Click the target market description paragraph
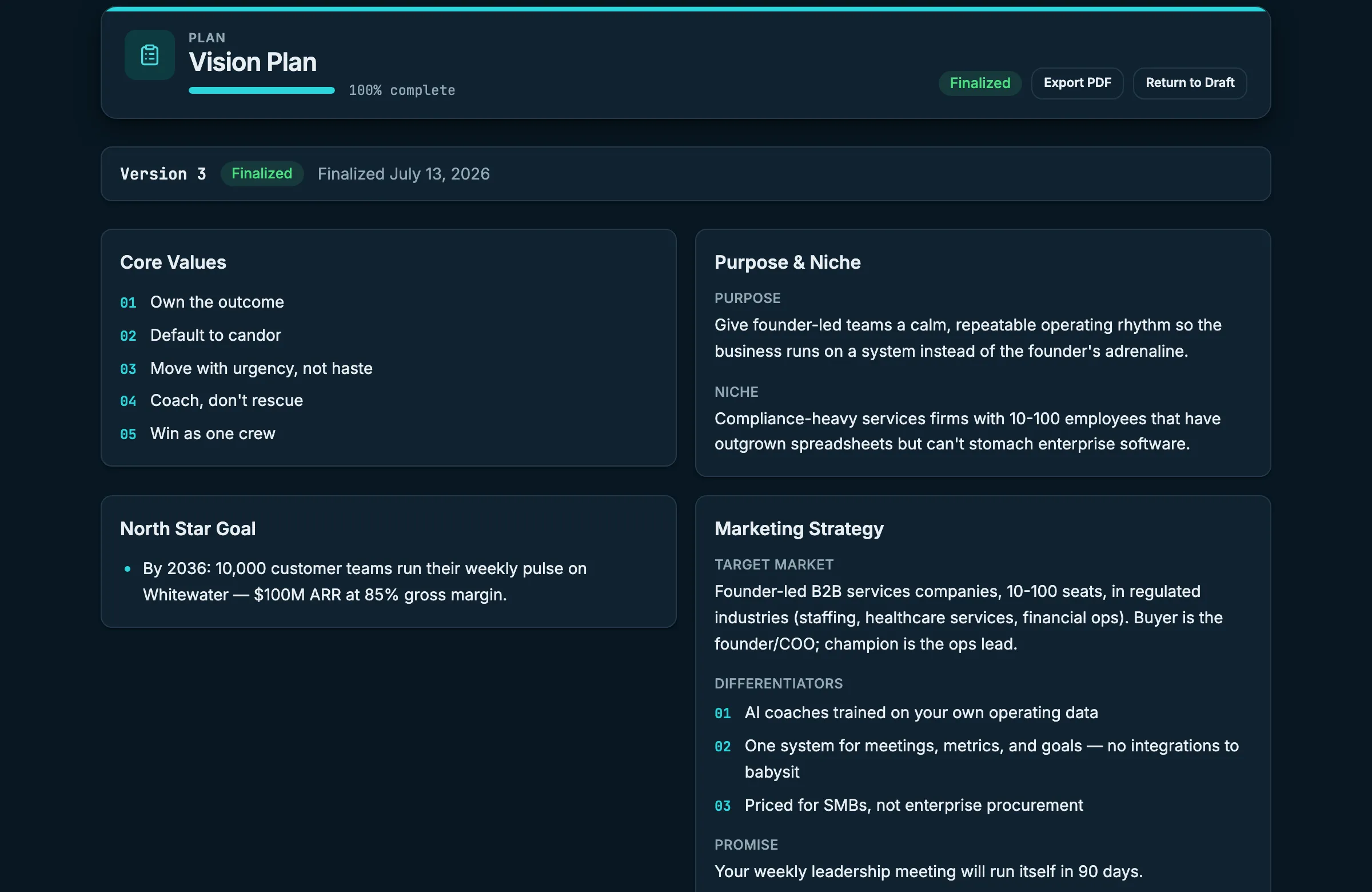 (968, 618)
